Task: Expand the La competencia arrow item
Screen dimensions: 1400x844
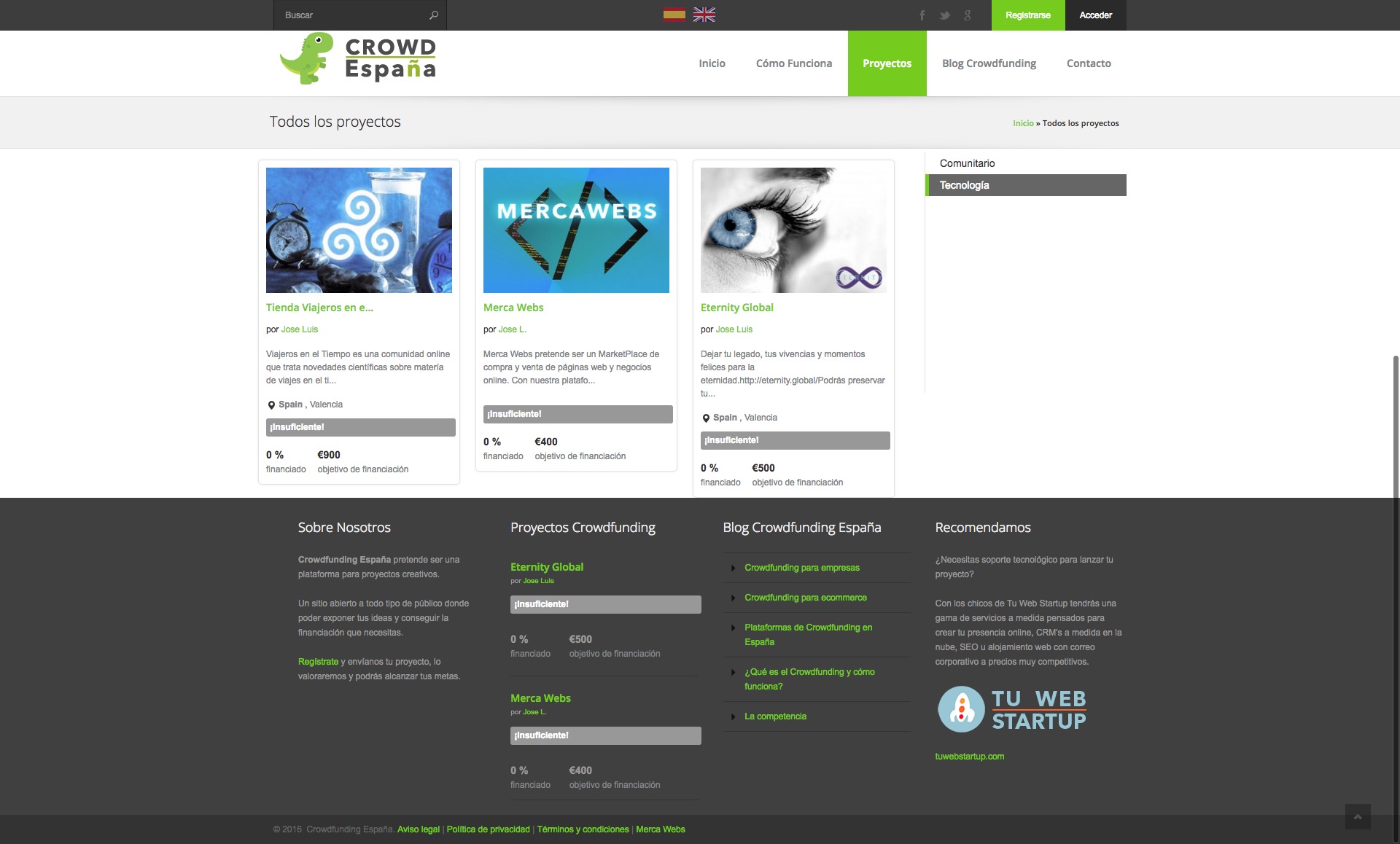Action: 733,716
